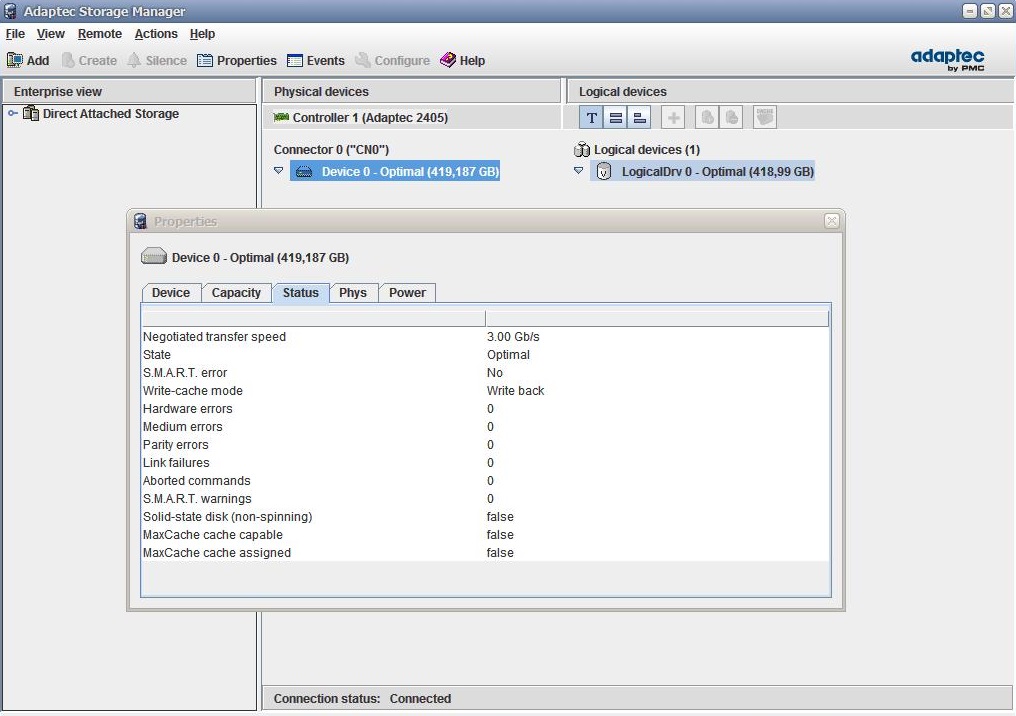Viewport: 1016px width, 716px height.
Task: Click the Connector 0 ("CN0") label
Action: coord(331,150)
